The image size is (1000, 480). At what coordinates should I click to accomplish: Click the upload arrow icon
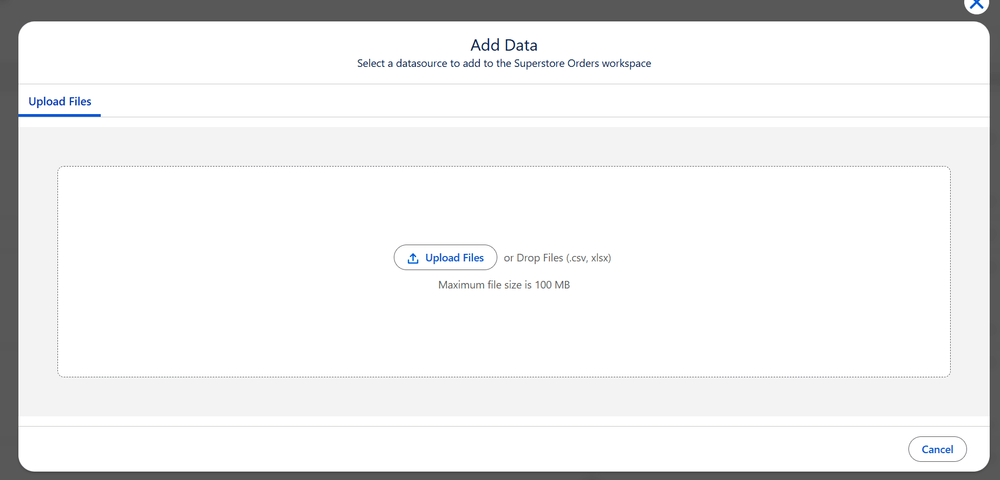click(x=413, y=258)
